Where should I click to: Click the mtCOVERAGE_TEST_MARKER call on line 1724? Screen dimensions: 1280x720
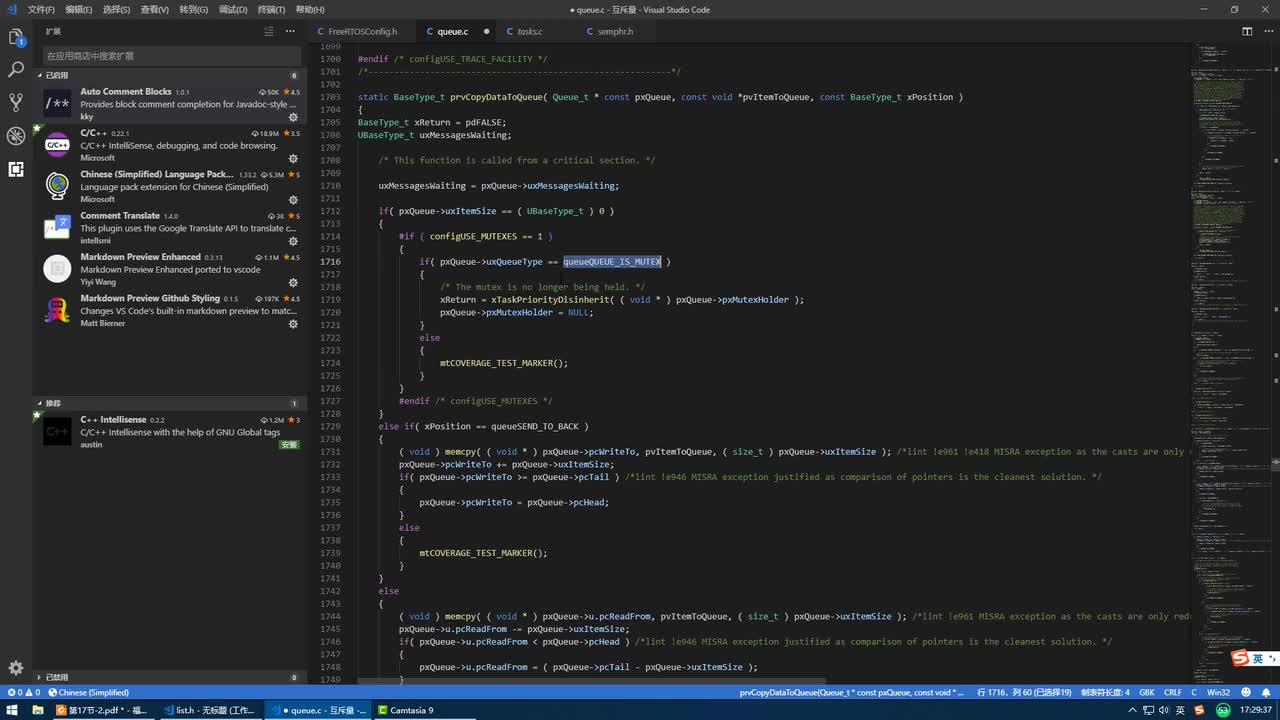click(x=504, y=363)
